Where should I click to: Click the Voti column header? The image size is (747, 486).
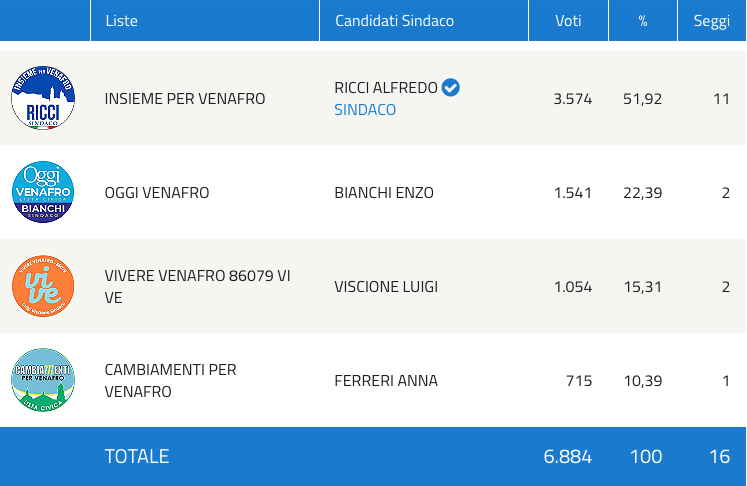coord(568,21)
